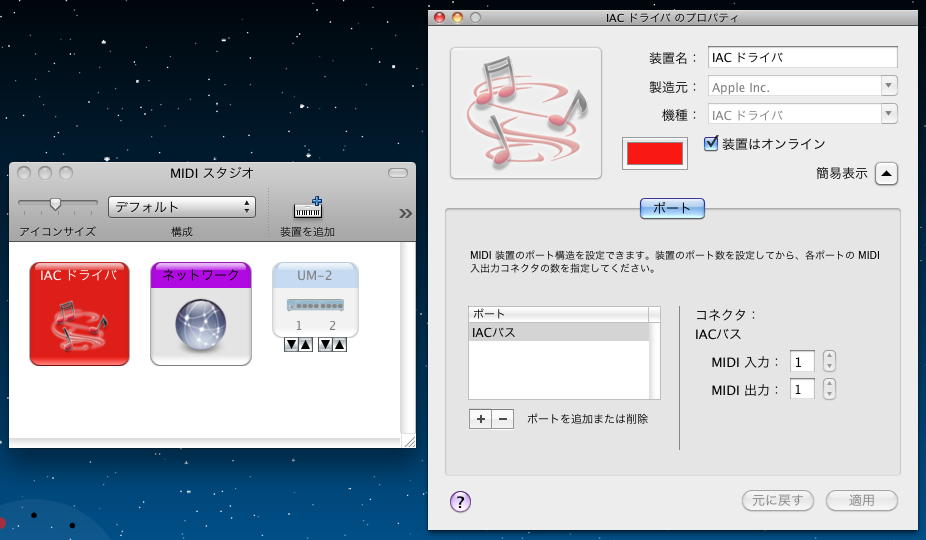The width and height of the screenshot is (926, 540).
Task: Add a port with the plus button
Action: point(480,419)
